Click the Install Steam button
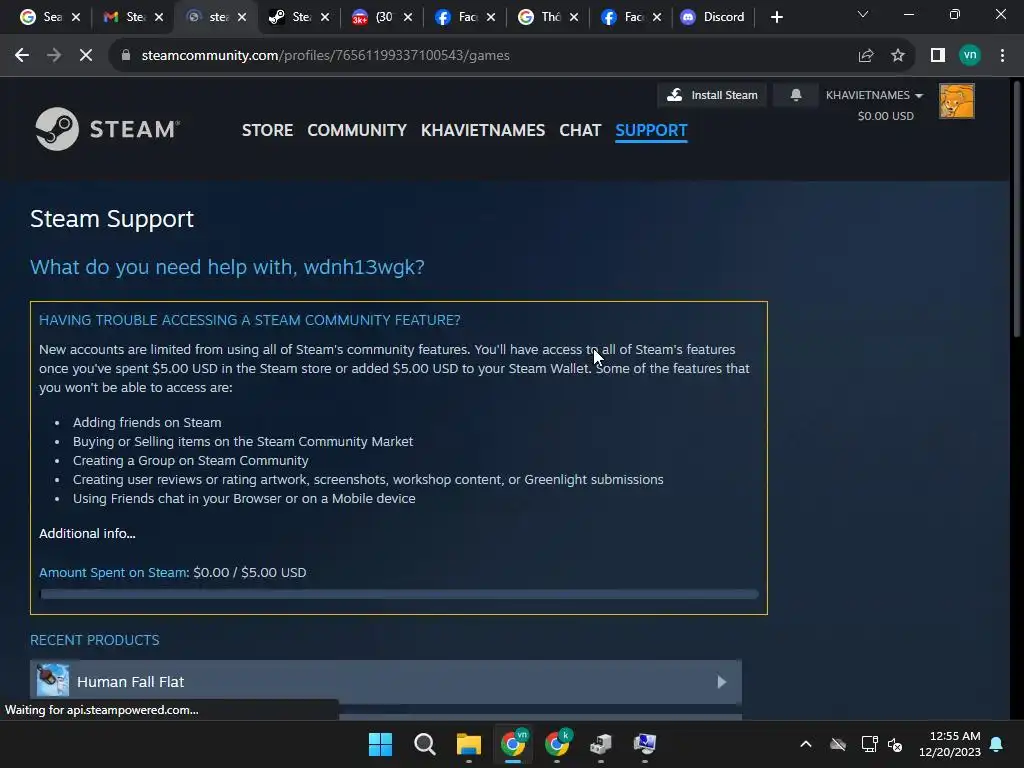This screenshot has width=1024, height=768. tap(712, 95)
